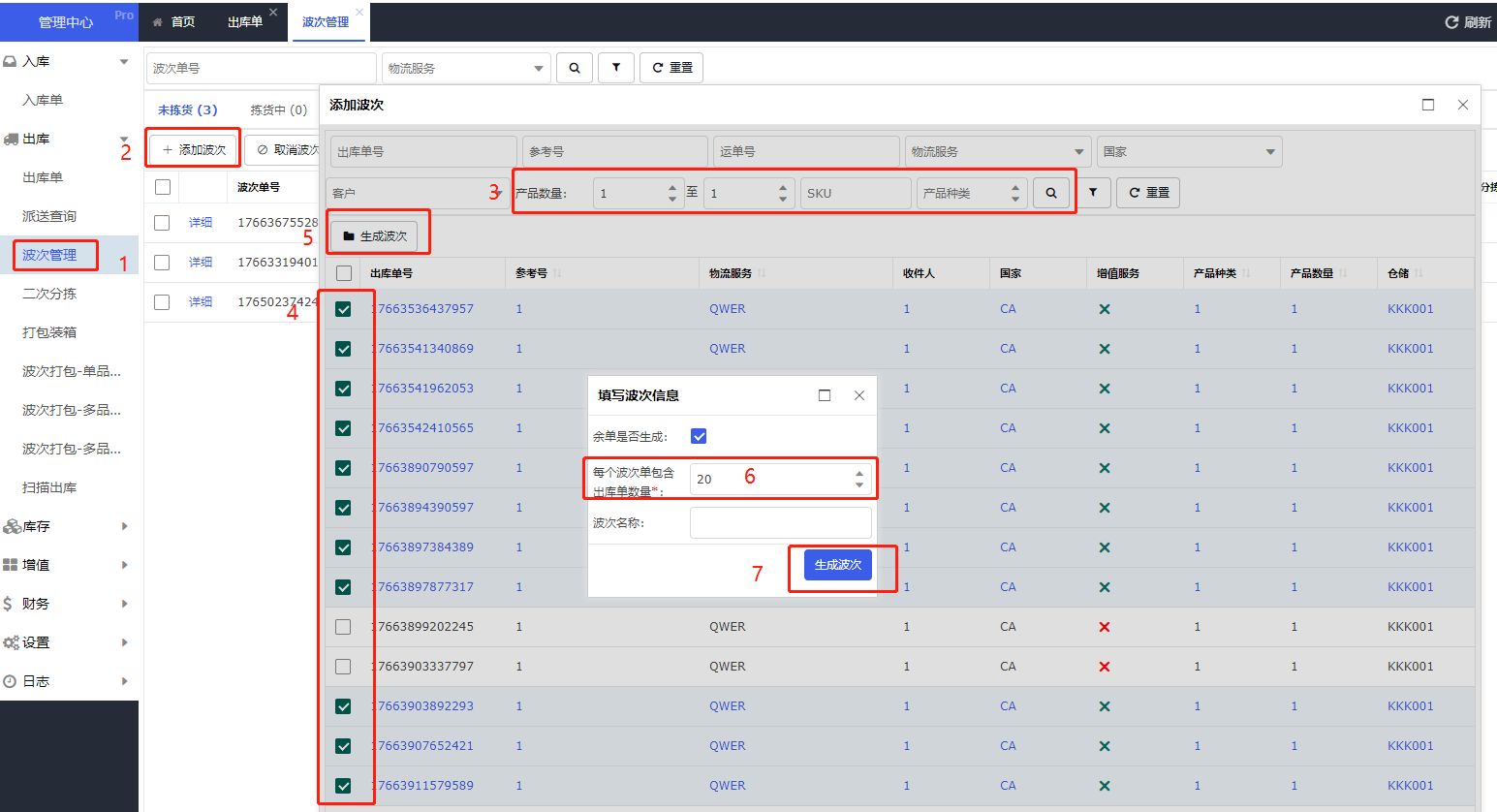Click 重置 button in main search bar
Screen dimensions: 1497x812
pyautogui.click(x=671, y=68)
